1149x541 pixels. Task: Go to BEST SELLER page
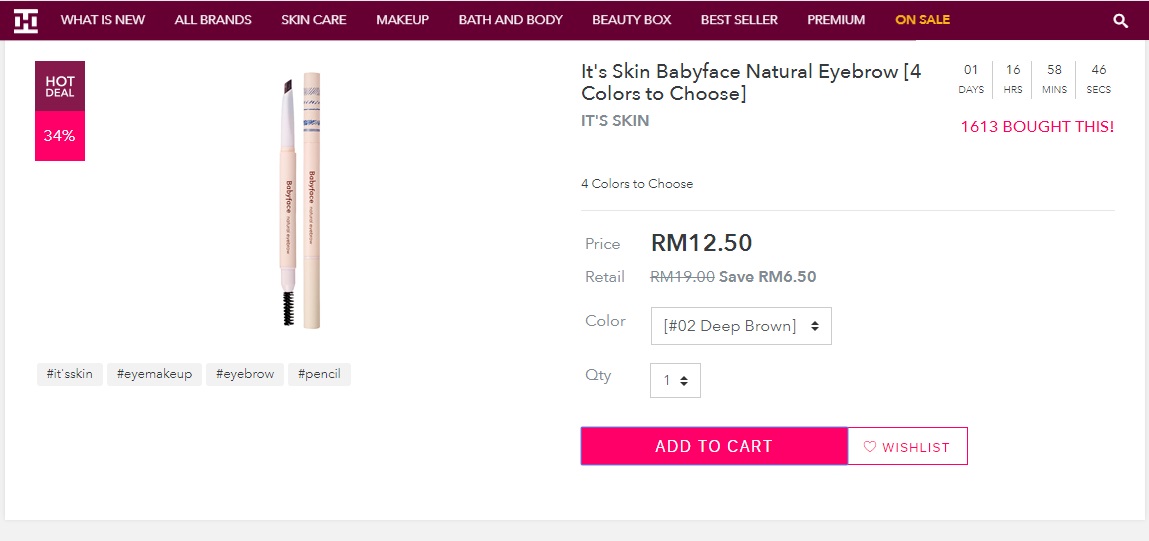[x=739, y=20]
